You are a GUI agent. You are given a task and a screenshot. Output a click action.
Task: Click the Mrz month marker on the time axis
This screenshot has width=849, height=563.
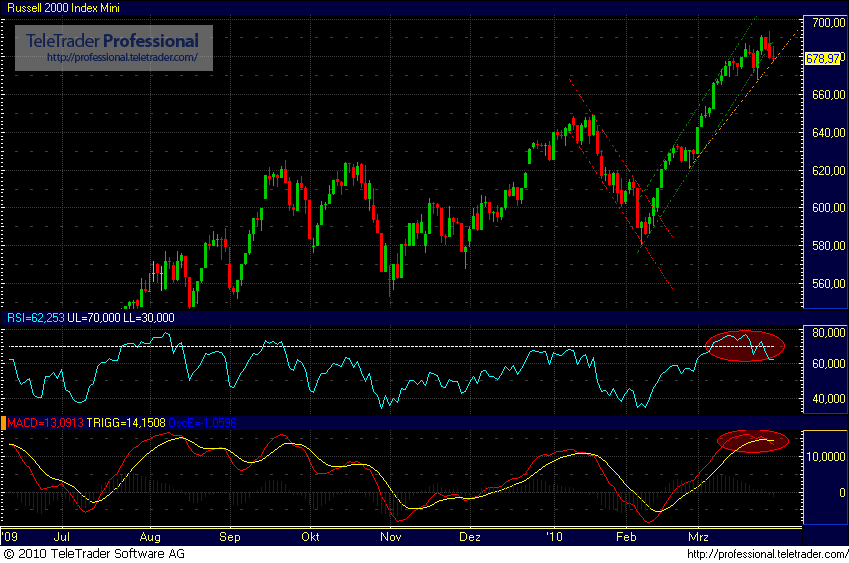coord(698,537)
